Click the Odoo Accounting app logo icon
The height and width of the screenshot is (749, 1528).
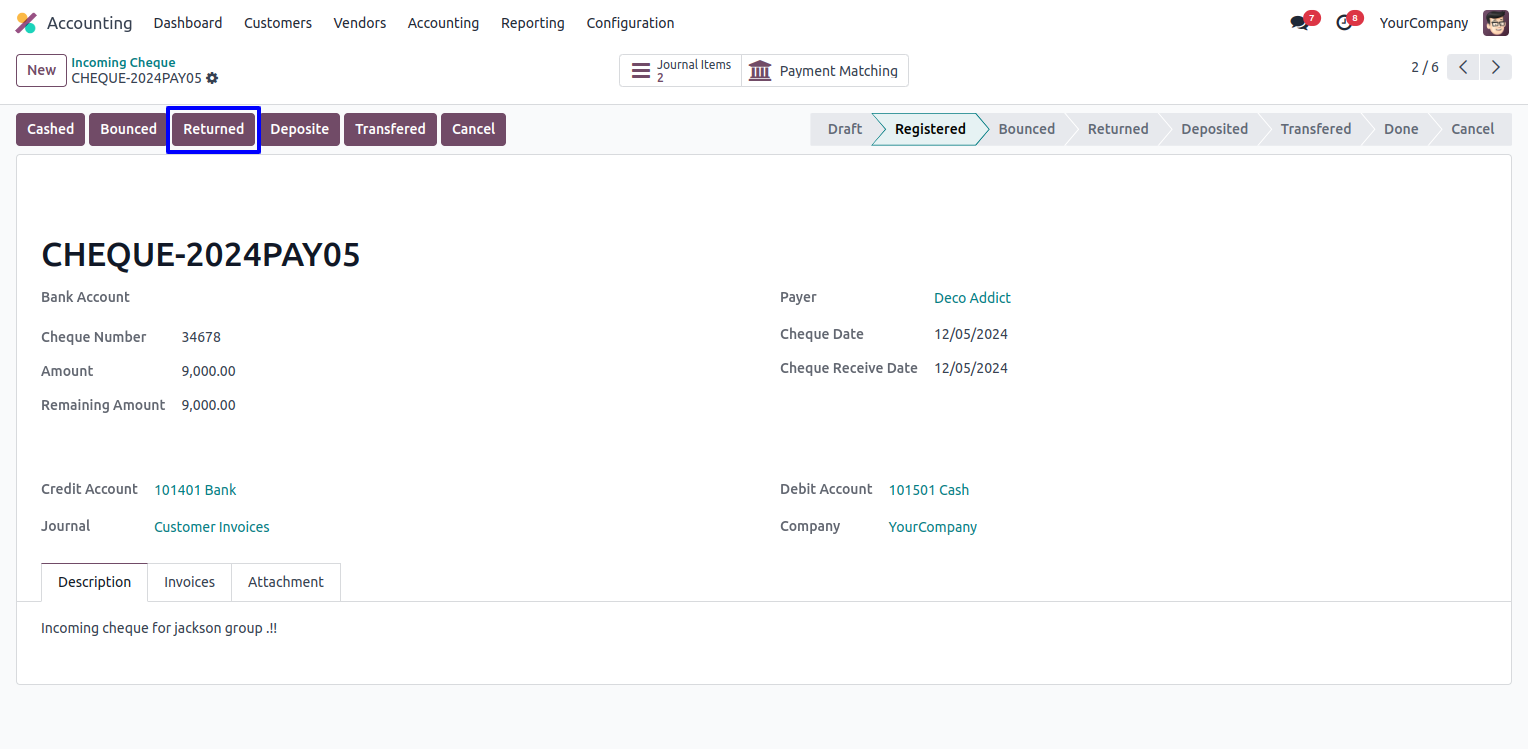(x=26, y=23)
